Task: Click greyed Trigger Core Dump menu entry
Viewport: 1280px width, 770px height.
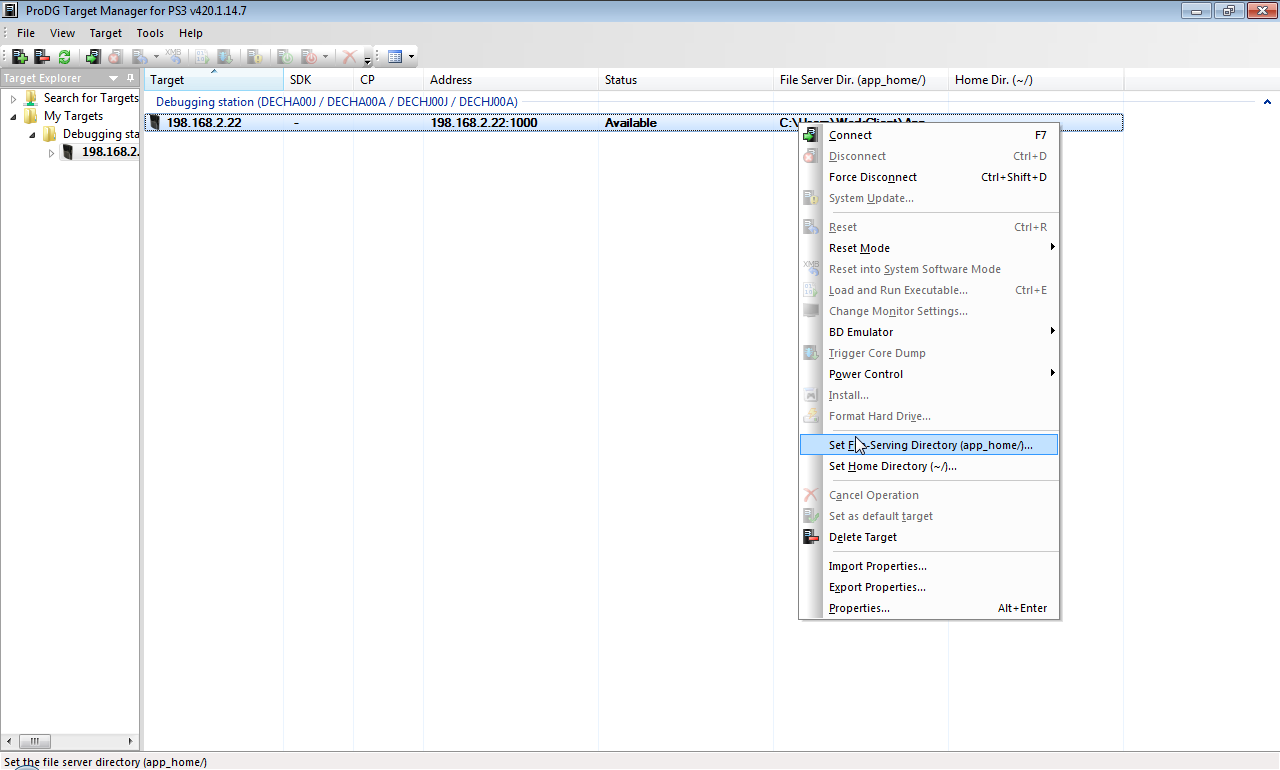Action: tap(929, 353)
